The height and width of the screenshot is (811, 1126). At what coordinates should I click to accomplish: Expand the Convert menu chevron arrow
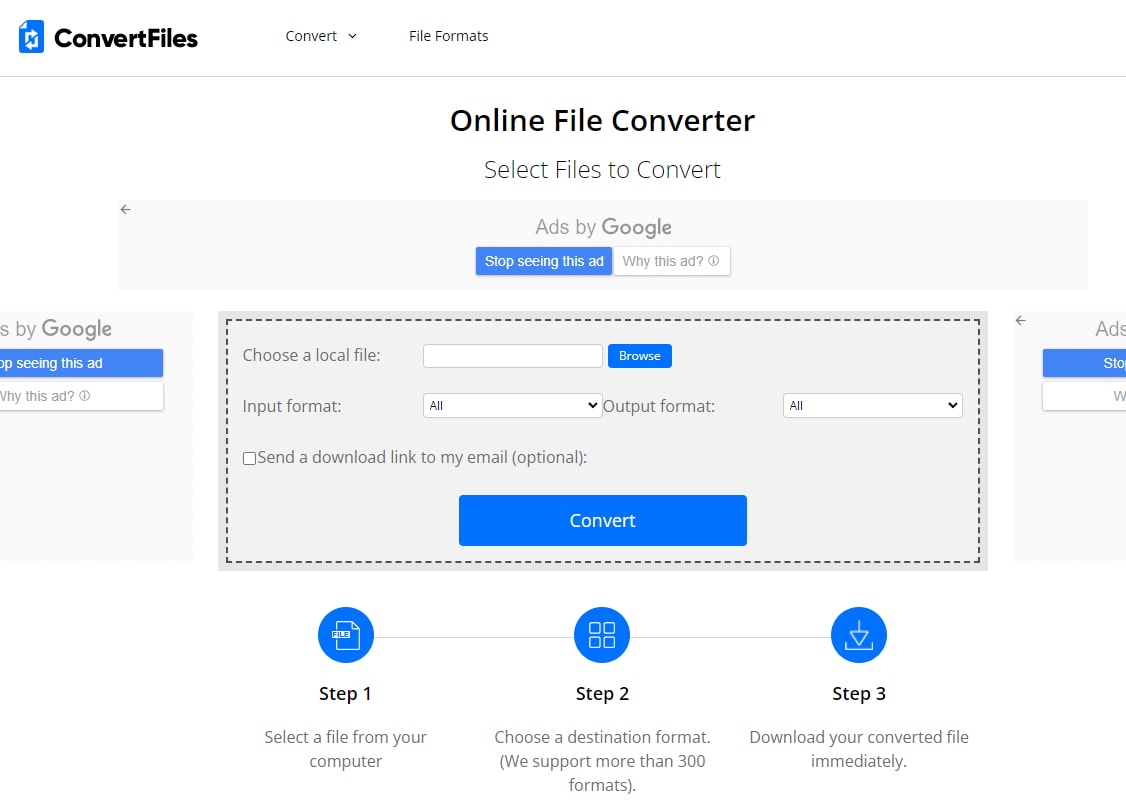point(352,36)
